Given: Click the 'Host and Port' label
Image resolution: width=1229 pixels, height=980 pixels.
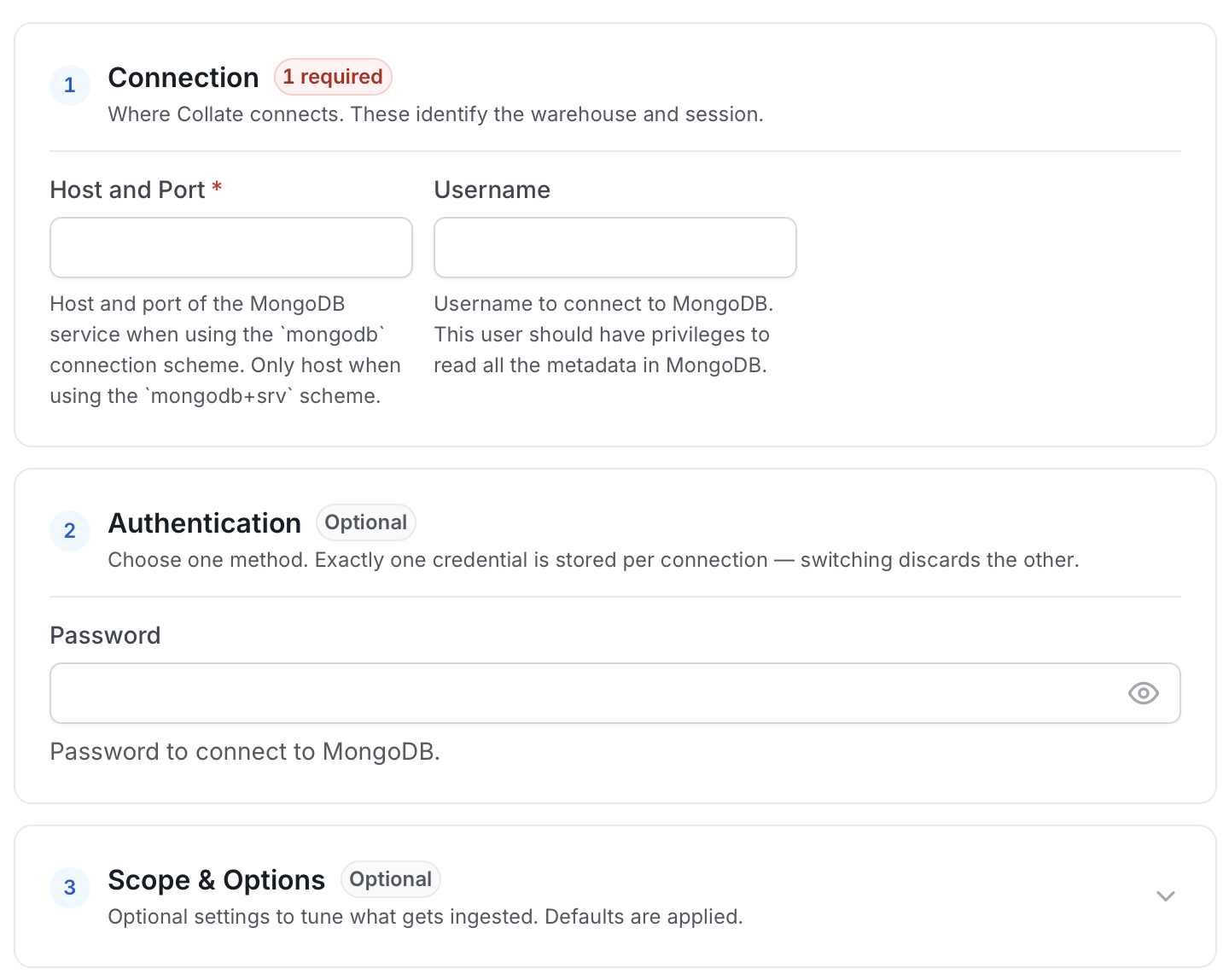Looking at the screenshot, I should [x=128, y=190].
